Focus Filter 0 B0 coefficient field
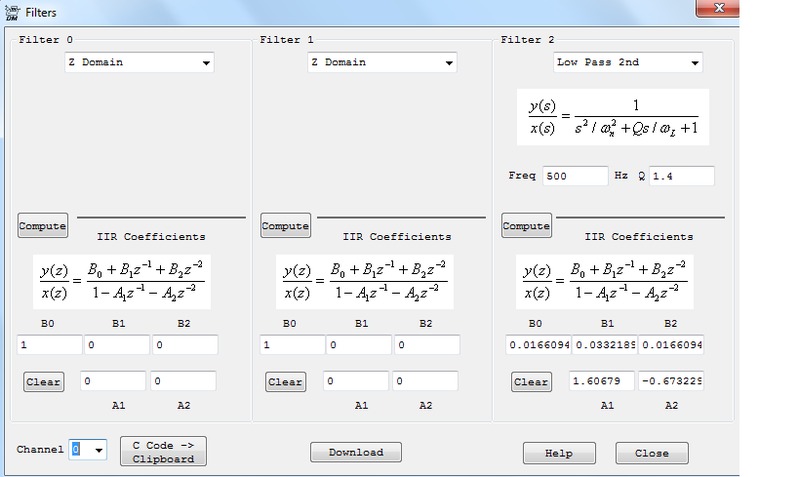Screen dimensions: 799x477 point(49,345)
